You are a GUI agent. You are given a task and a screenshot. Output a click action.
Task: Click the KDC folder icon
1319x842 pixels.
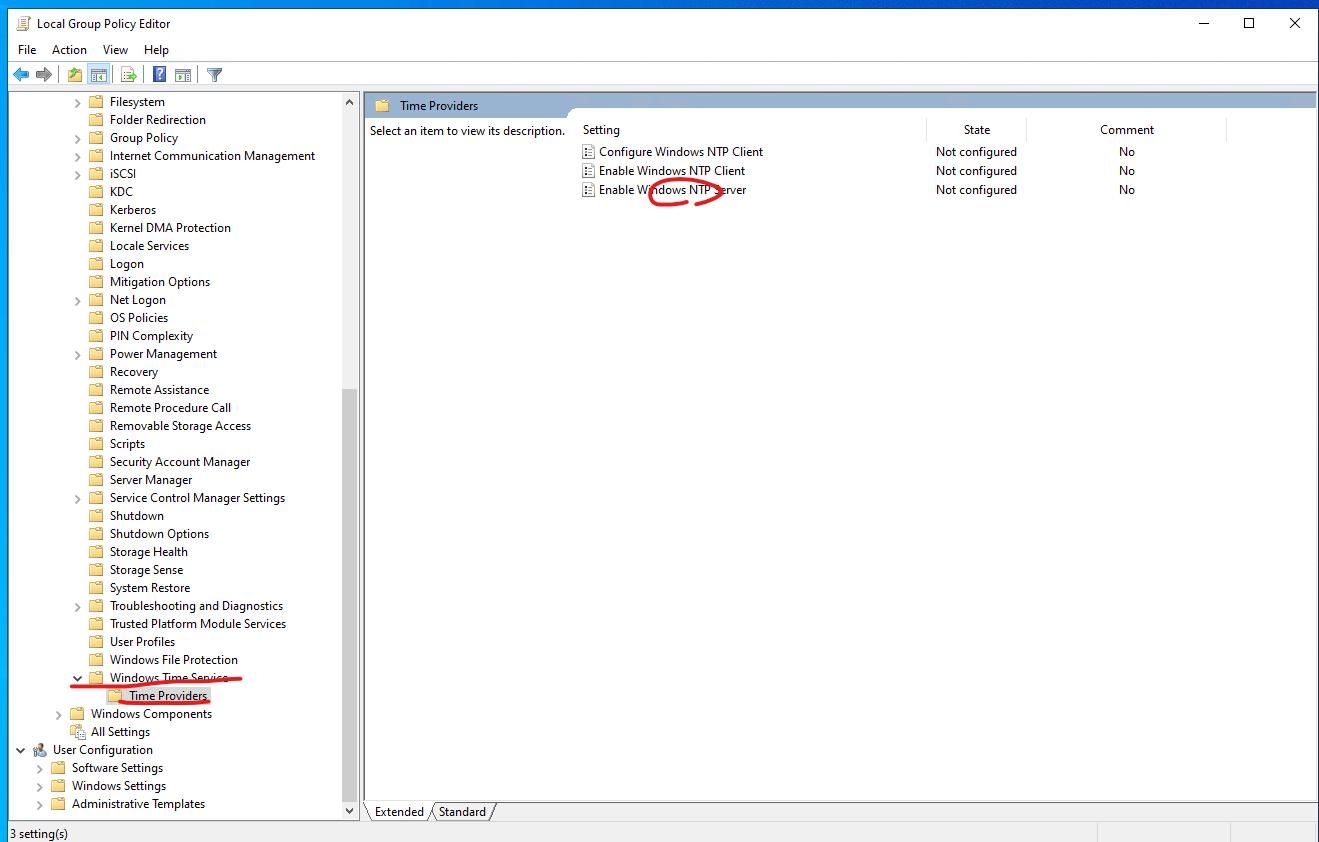click(96, 192)
